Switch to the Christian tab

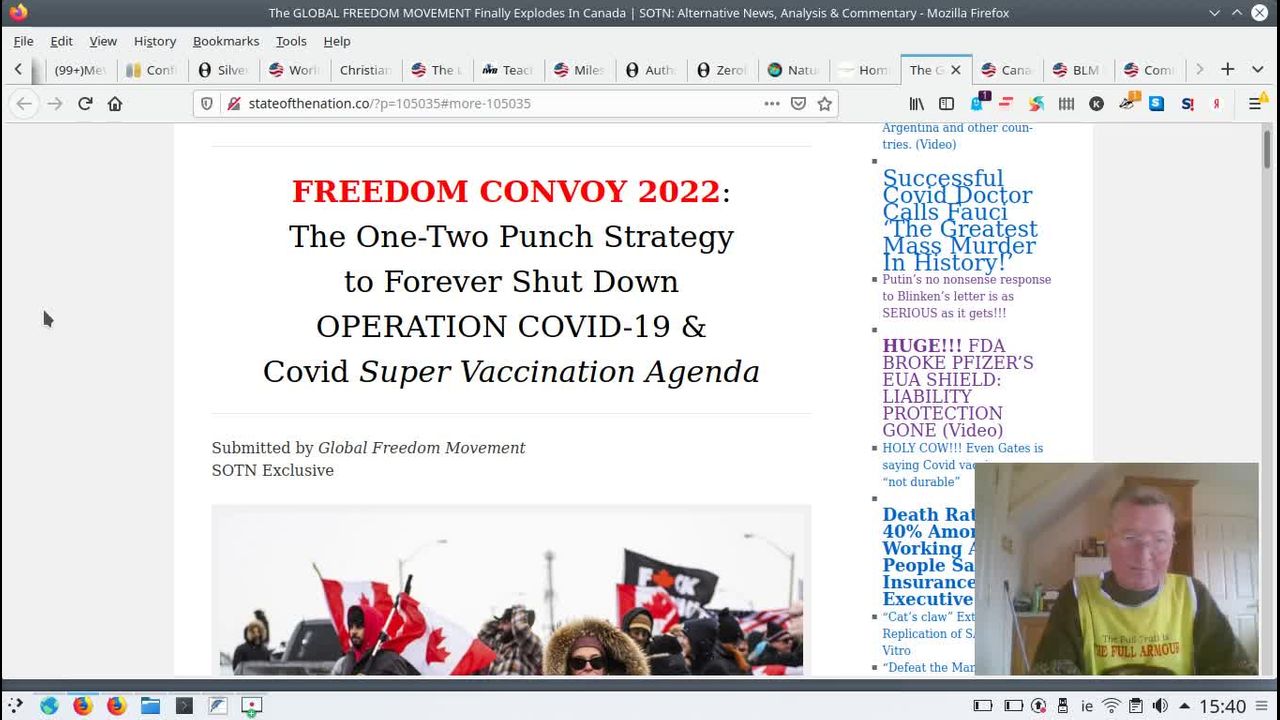pos(364,70)
